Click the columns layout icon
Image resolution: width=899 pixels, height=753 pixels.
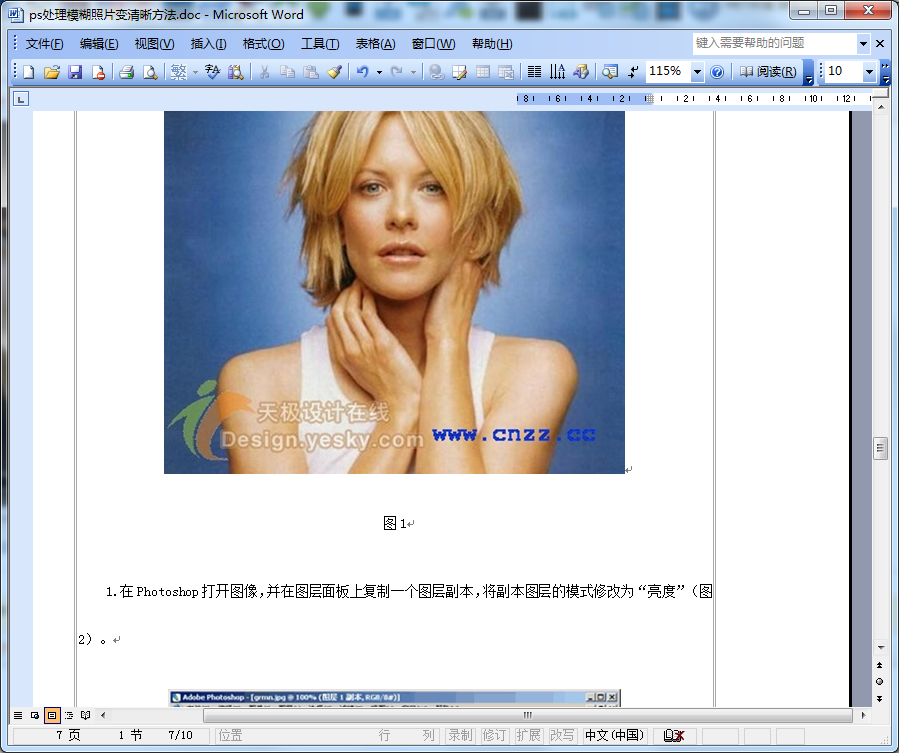pyautogui.click(x=534, y=72)
